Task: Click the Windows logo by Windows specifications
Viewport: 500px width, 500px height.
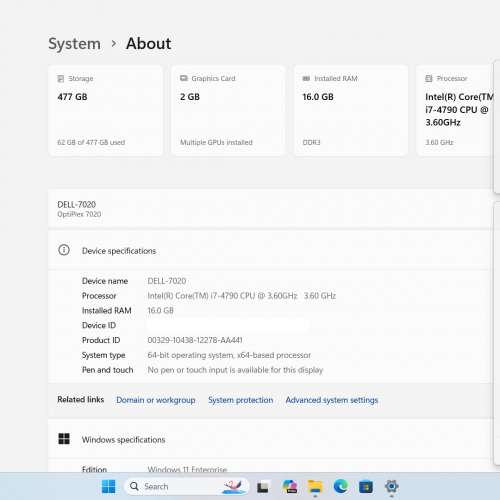Action: point(64,439)
